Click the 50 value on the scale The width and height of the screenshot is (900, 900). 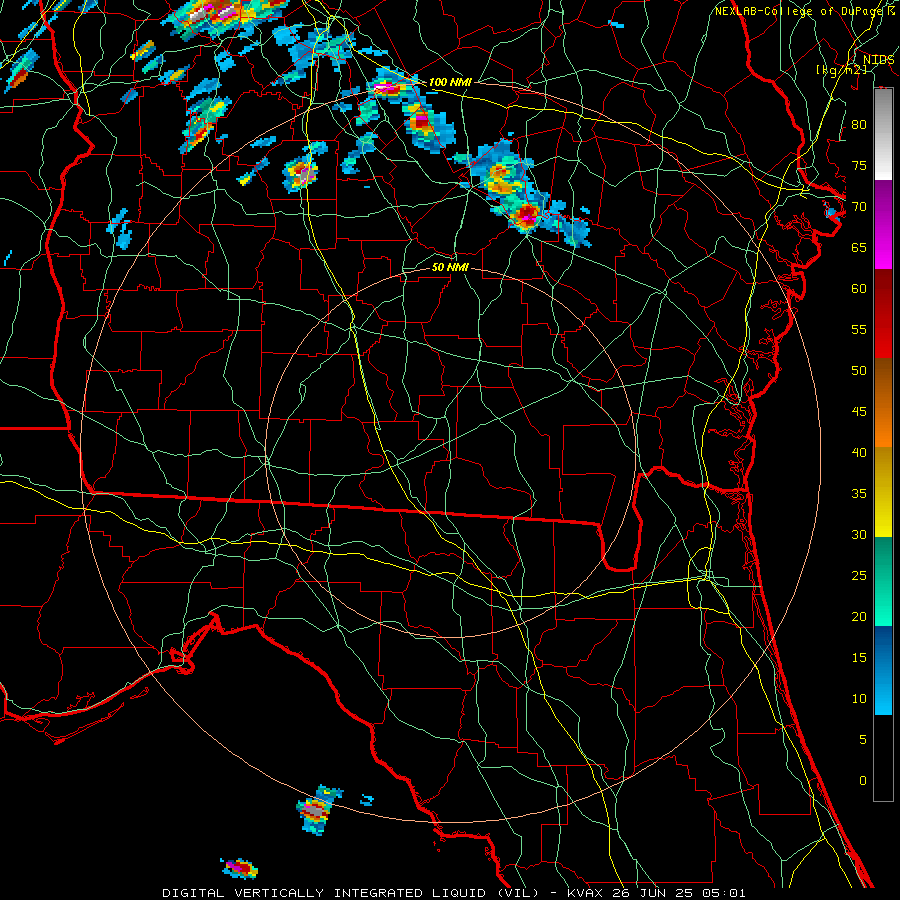tap(859, 370)
